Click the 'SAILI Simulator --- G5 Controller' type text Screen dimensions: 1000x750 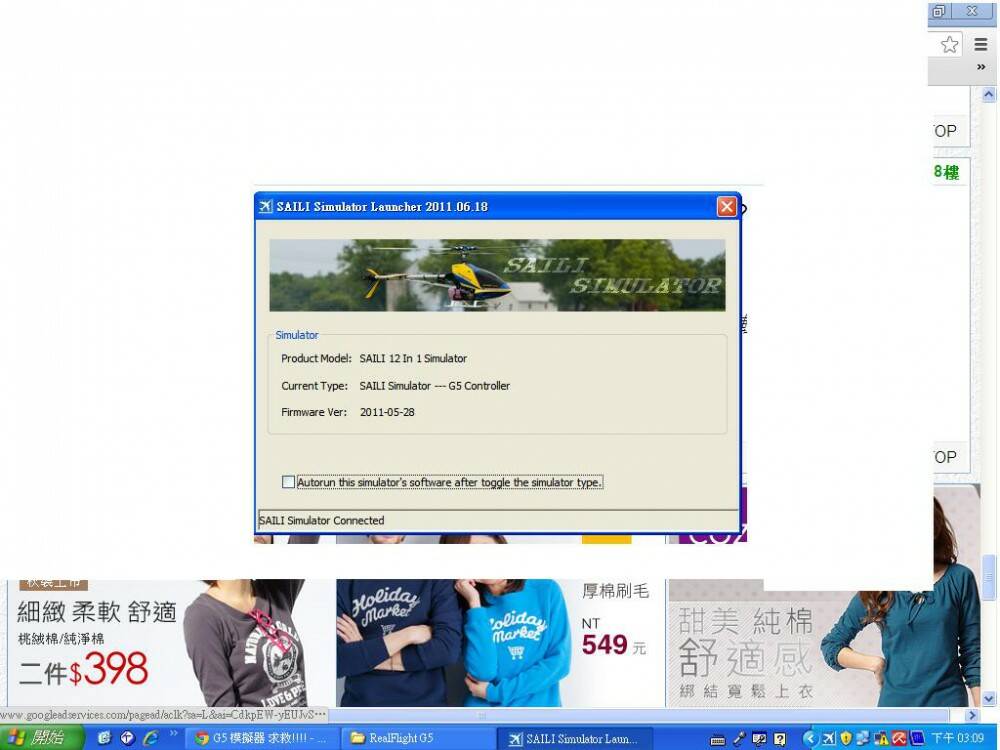tap(434, 386)
